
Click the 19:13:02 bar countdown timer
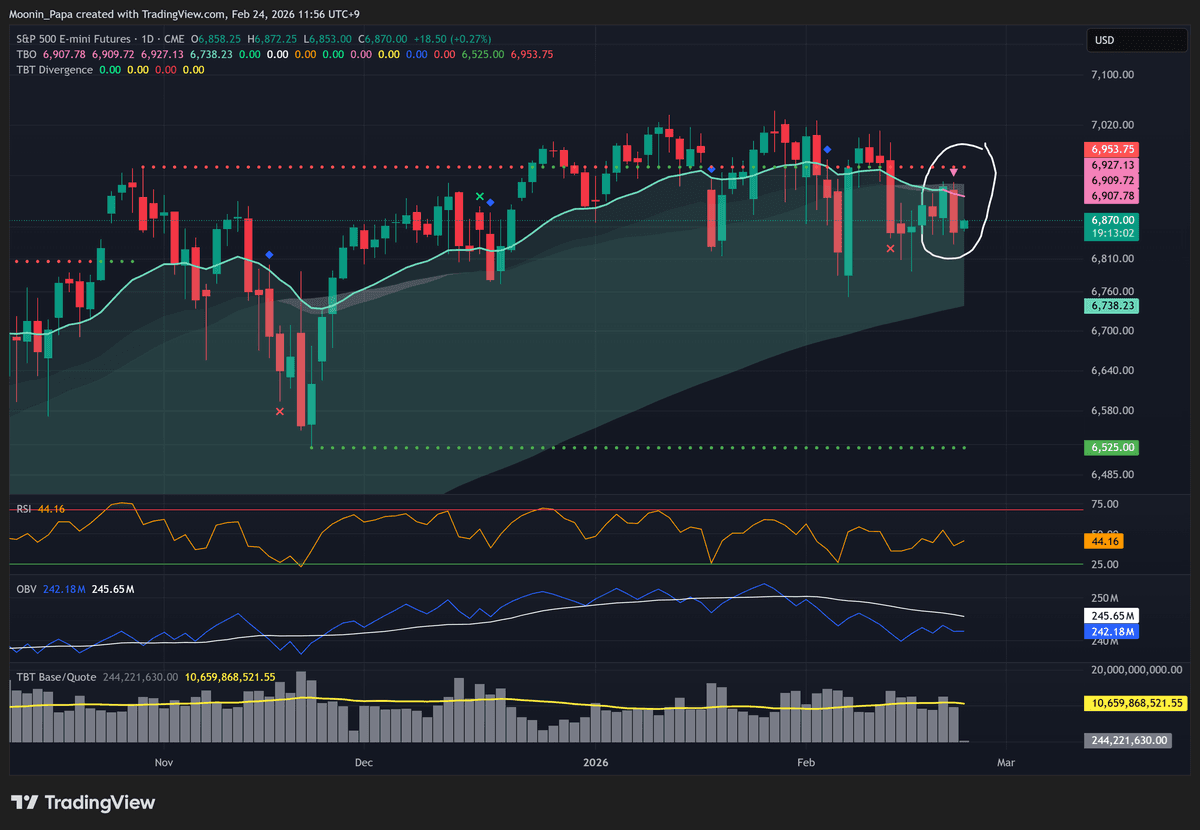[1113, 233]
